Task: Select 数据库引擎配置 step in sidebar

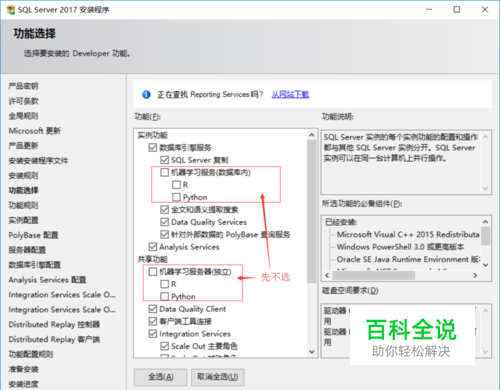Action: (35, 265)
